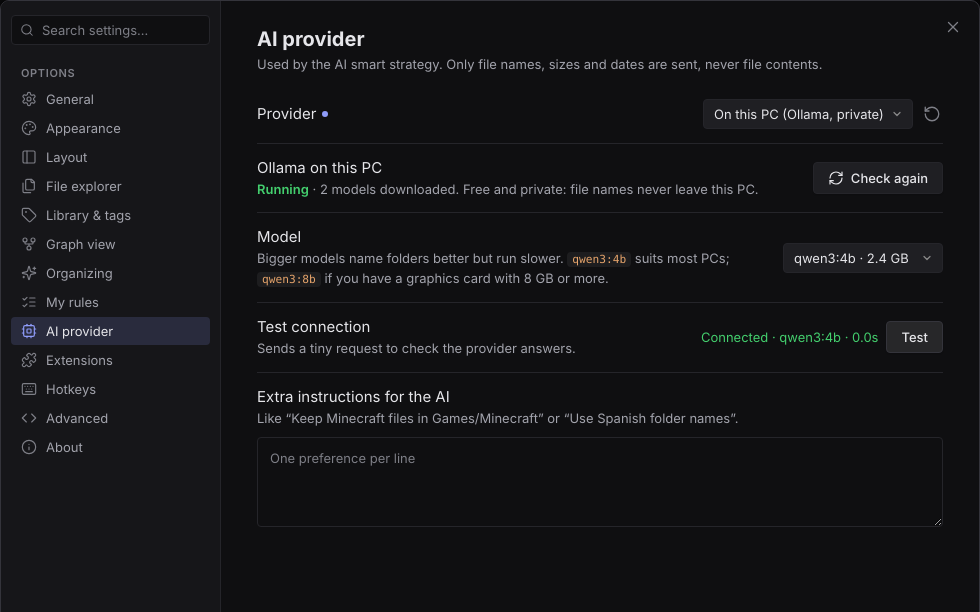Viewport: 980px width, 612px height.
Task: Go to My rules settings
Action: pyautogui.click(x=111, y=303)
